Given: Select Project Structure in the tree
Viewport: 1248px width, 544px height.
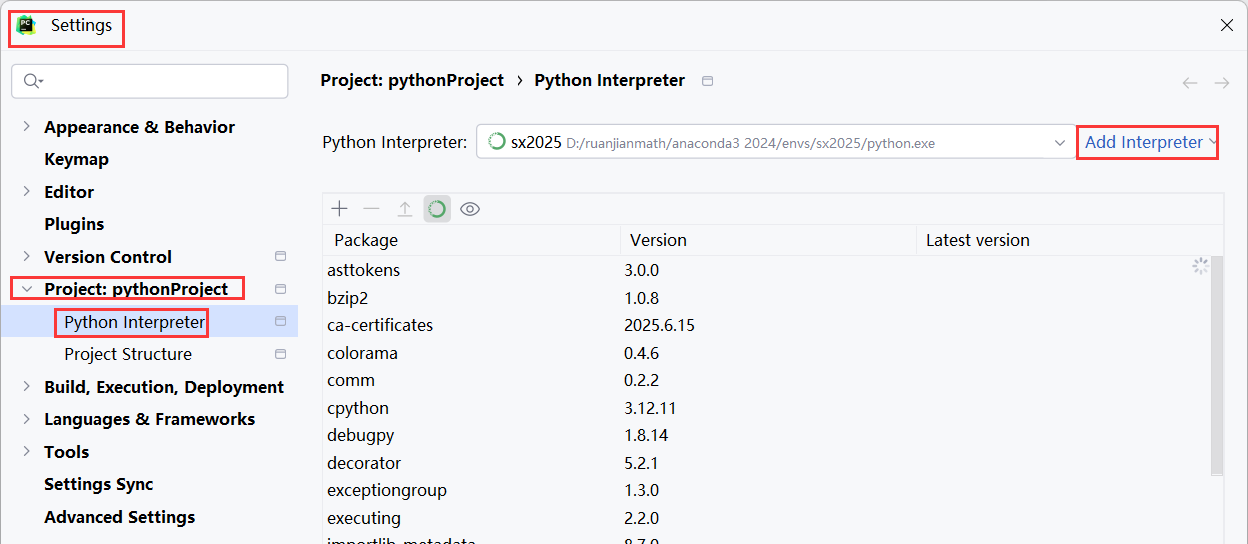Looking at the screenshot, I should click(x=128, y=354).
